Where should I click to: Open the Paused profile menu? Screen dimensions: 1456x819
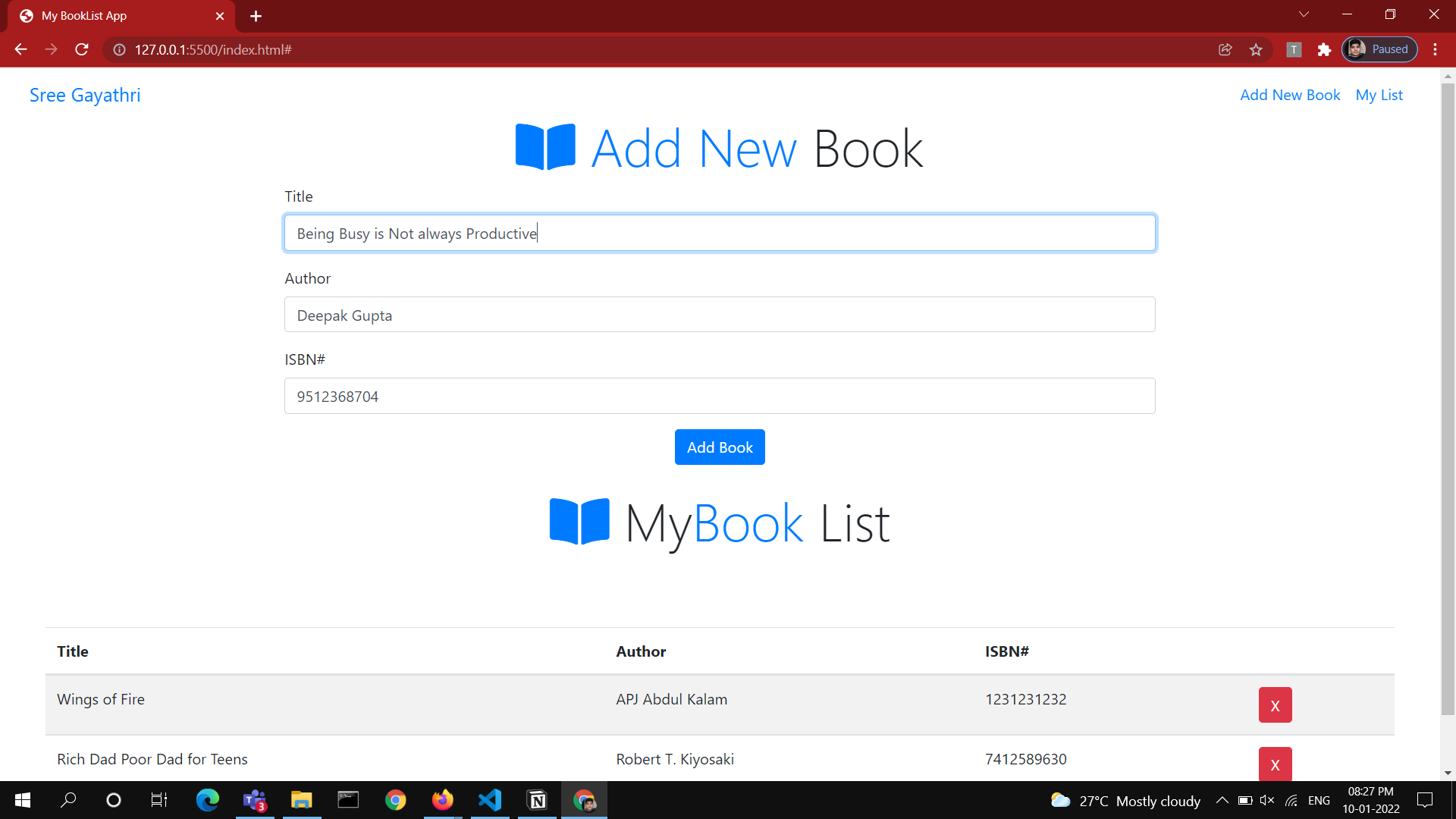coord(1379,50)
